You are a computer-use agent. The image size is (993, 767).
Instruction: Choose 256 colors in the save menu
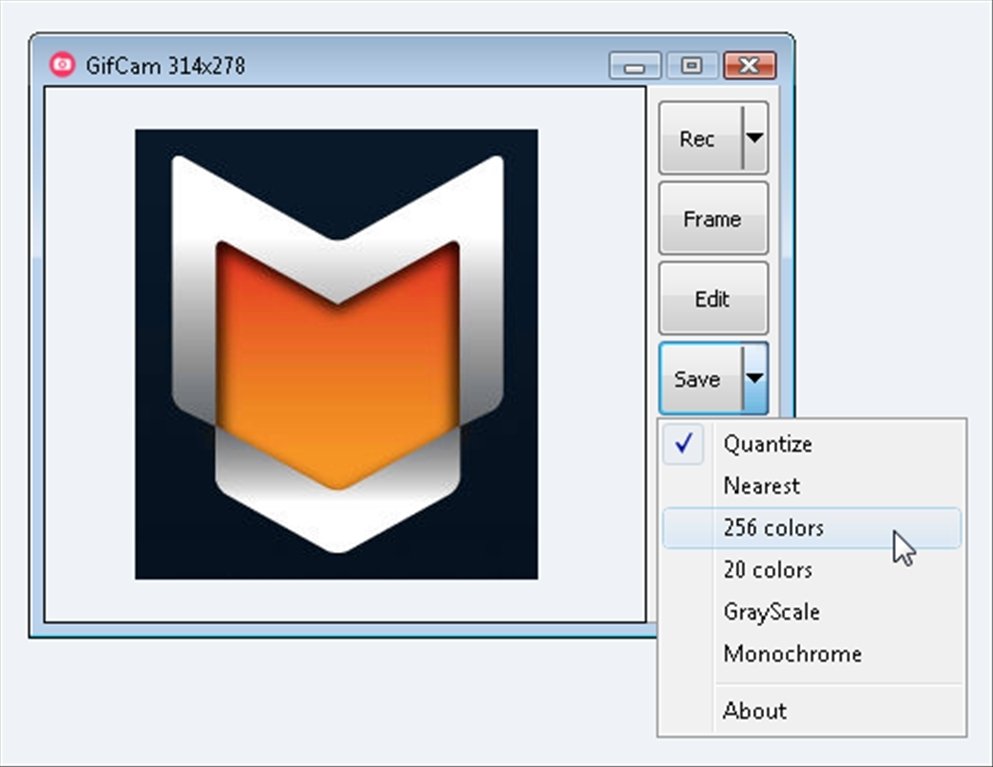tap(812, 528)
